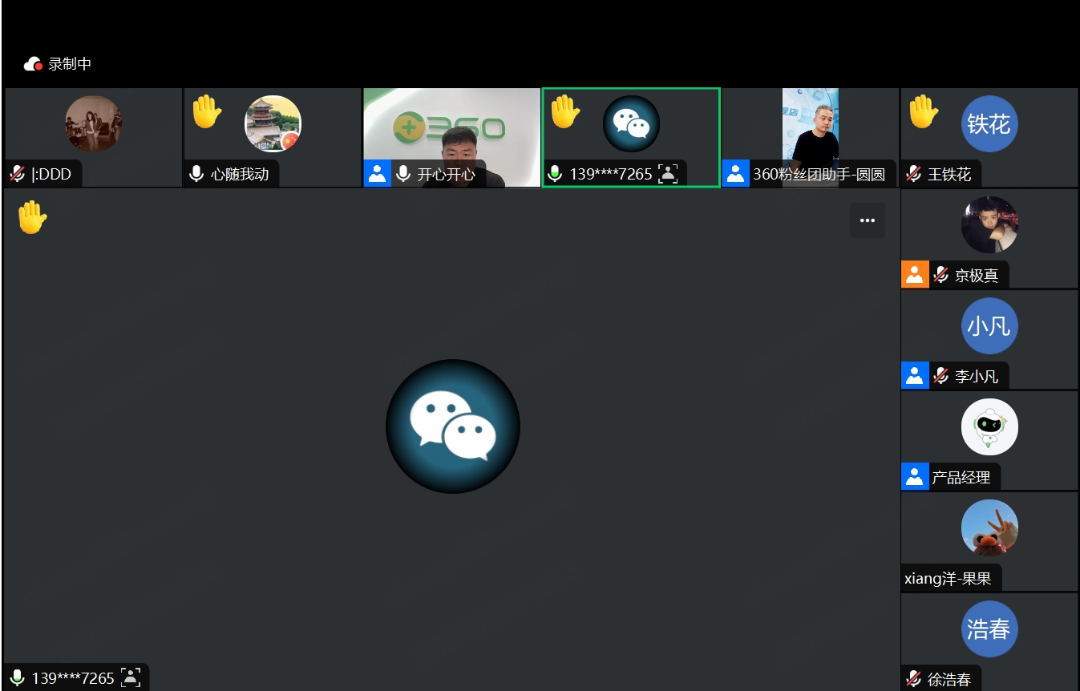Click muted microphone icon beside 李小凡
This screenshot has width=1080, height=691.
[941, 375]
